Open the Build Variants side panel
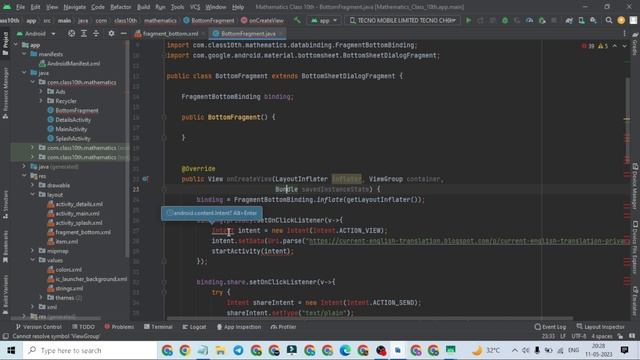 [x=5, y=294]
